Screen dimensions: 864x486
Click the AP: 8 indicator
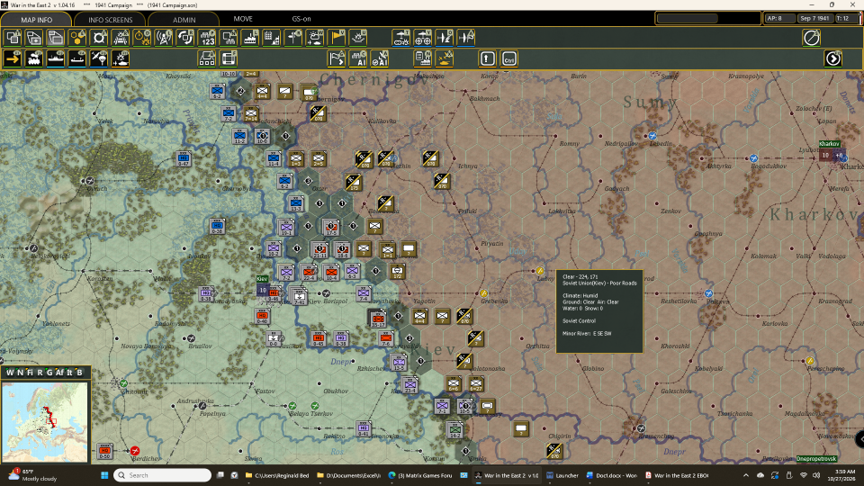(779, 18)
